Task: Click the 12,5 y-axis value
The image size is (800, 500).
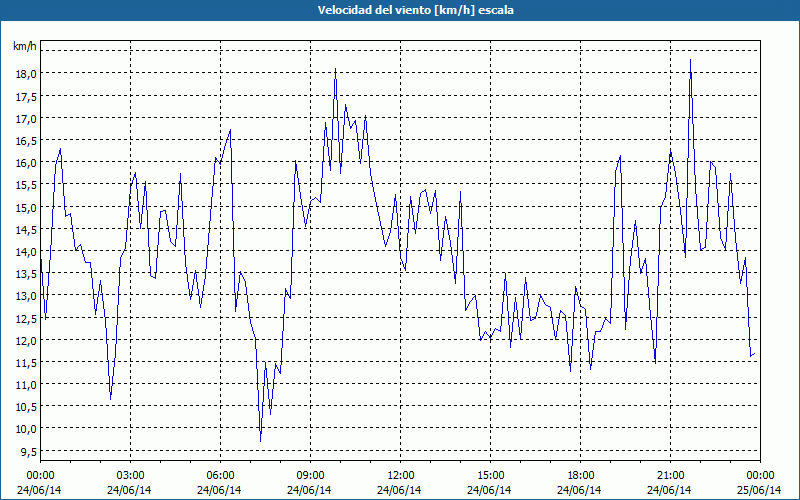Action: pos(27,318)
